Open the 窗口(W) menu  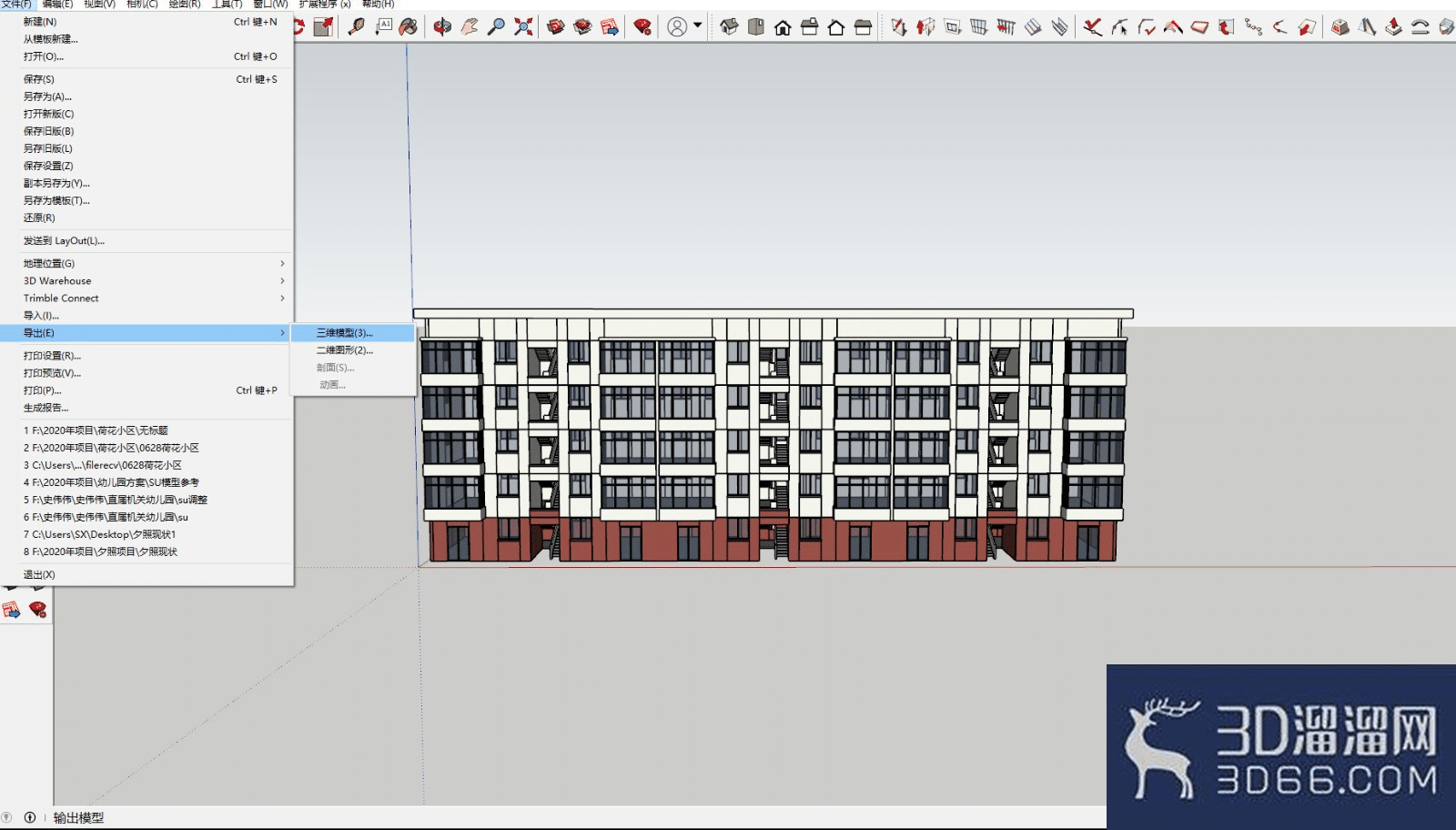coord(270,5)
